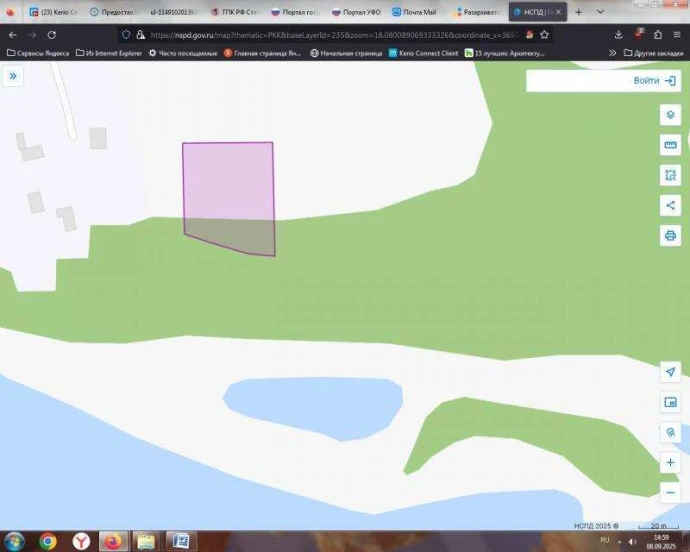Open the Сервисы Яндекса bookmarks folder
Image resolution: width=690 pixels, height=552 pixels.
[38, 53]
